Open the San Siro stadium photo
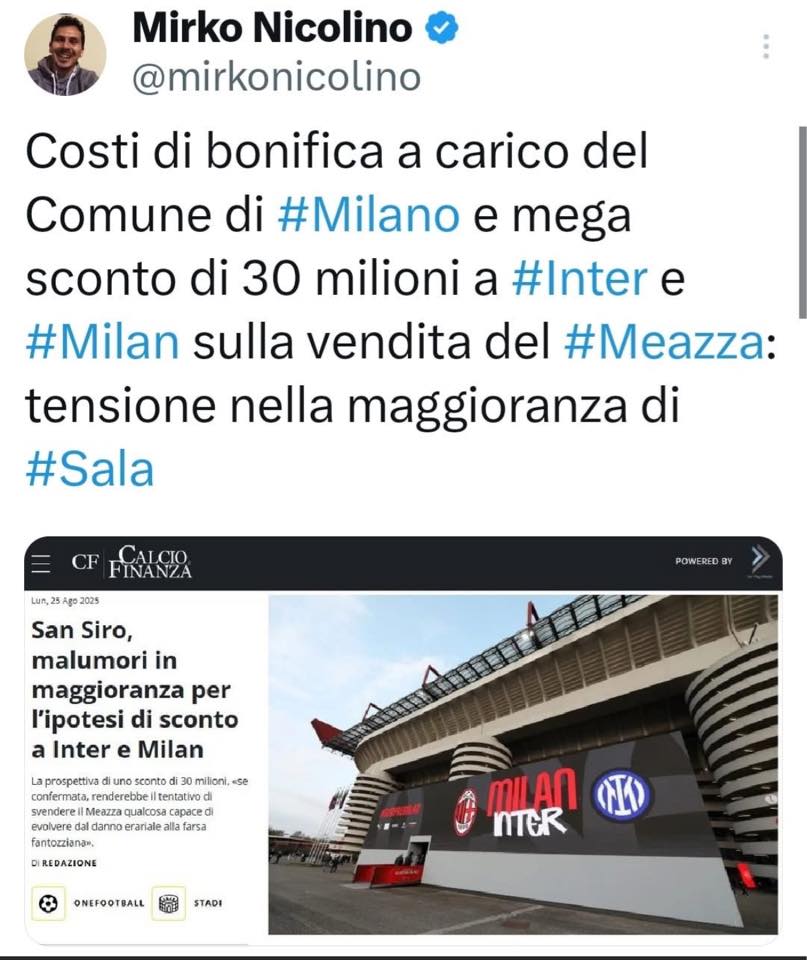 click(x=524, y=764)
